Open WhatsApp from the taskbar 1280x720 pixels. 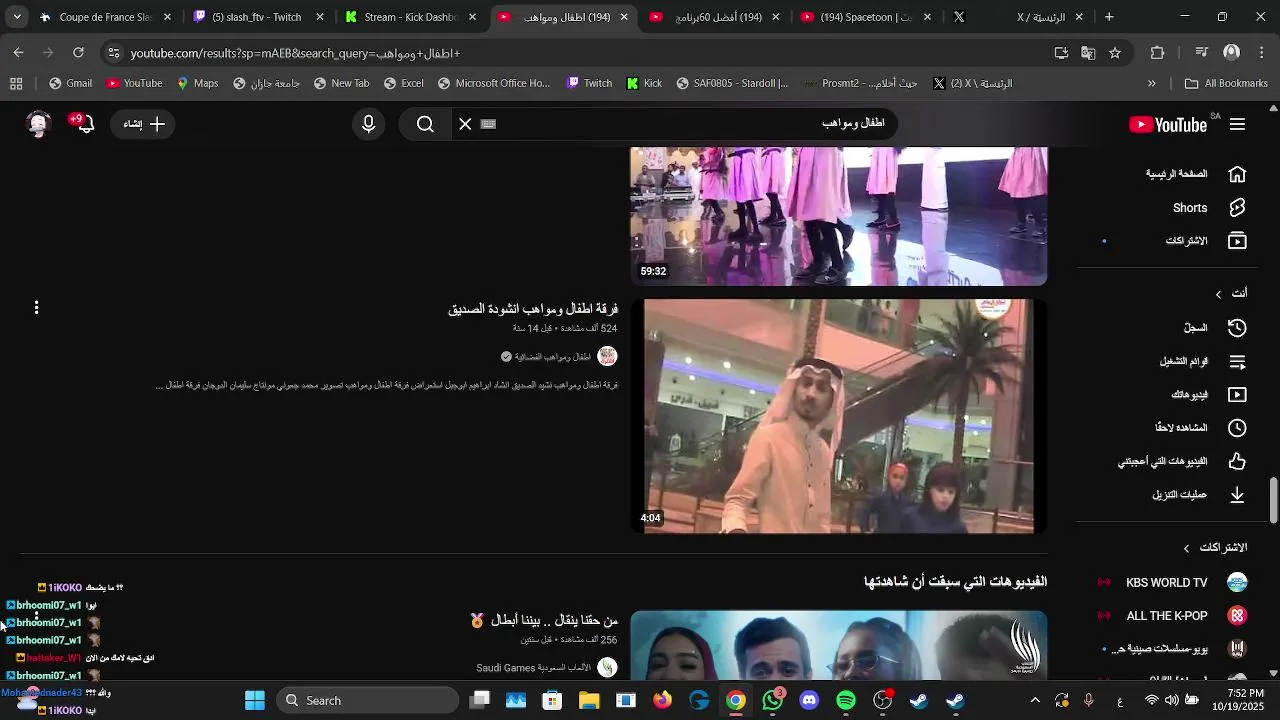point(773,700)
